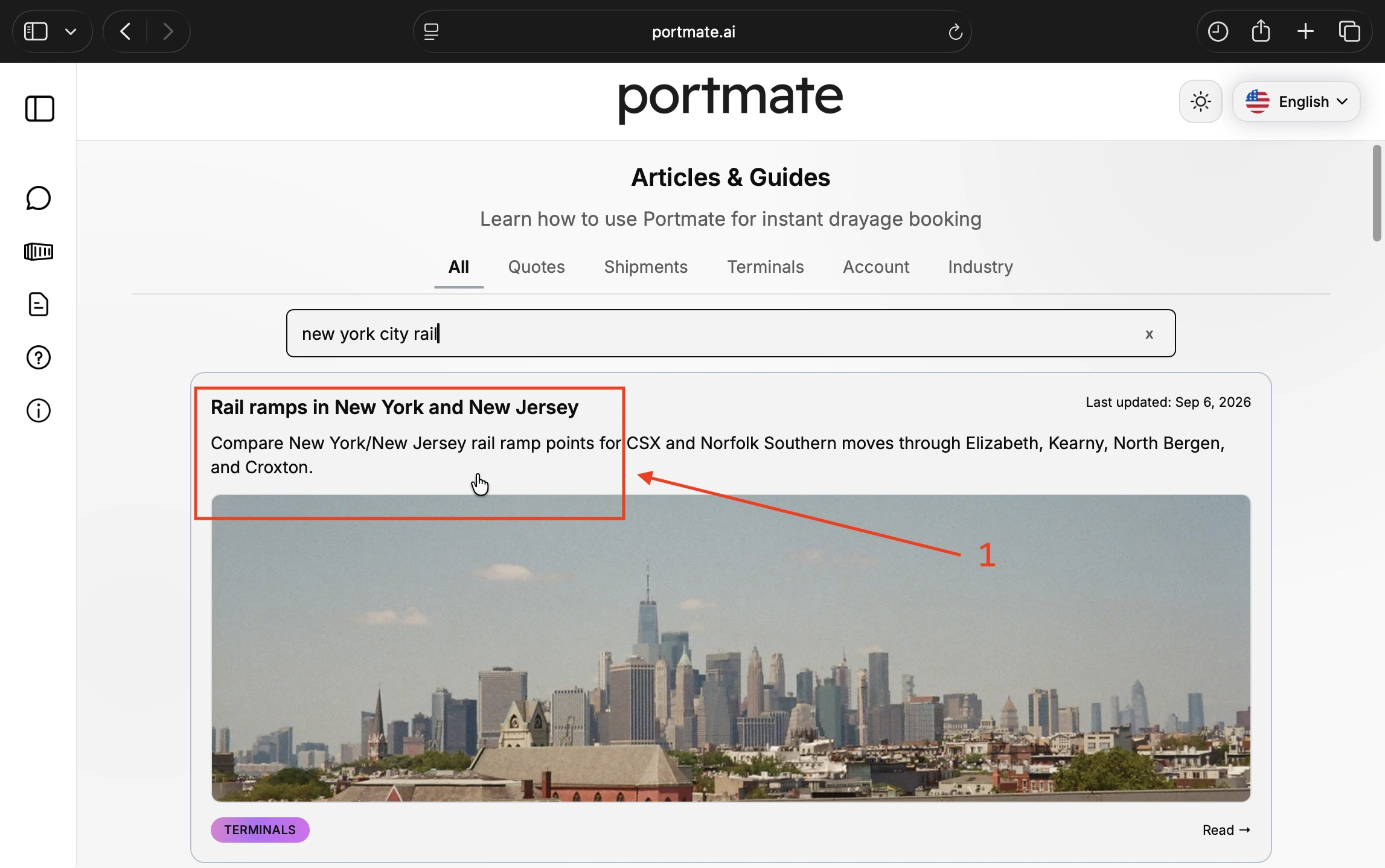Reload the portmate.ai page
The height and width of the screenshot is (868, 1385).
[x=955, y=32]
